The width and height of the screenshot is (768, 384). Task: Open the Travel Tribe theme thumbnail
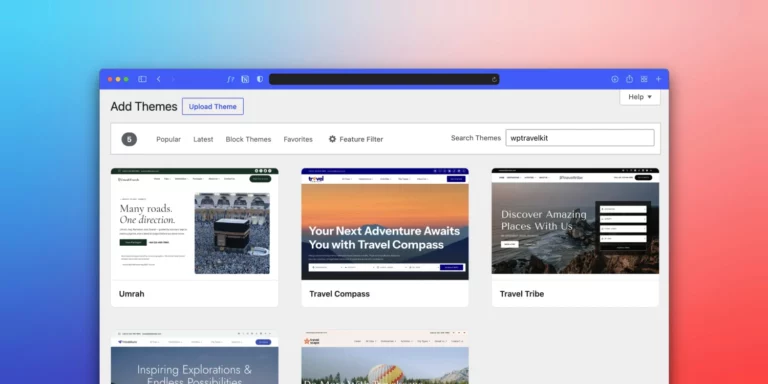point(576,224)
